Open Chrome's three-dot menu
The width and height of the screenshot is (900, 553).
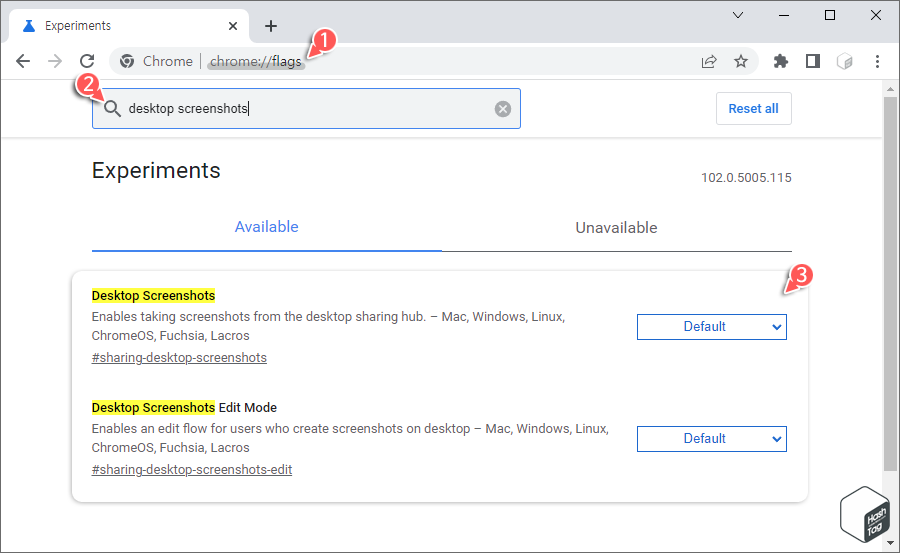(877, 61)
